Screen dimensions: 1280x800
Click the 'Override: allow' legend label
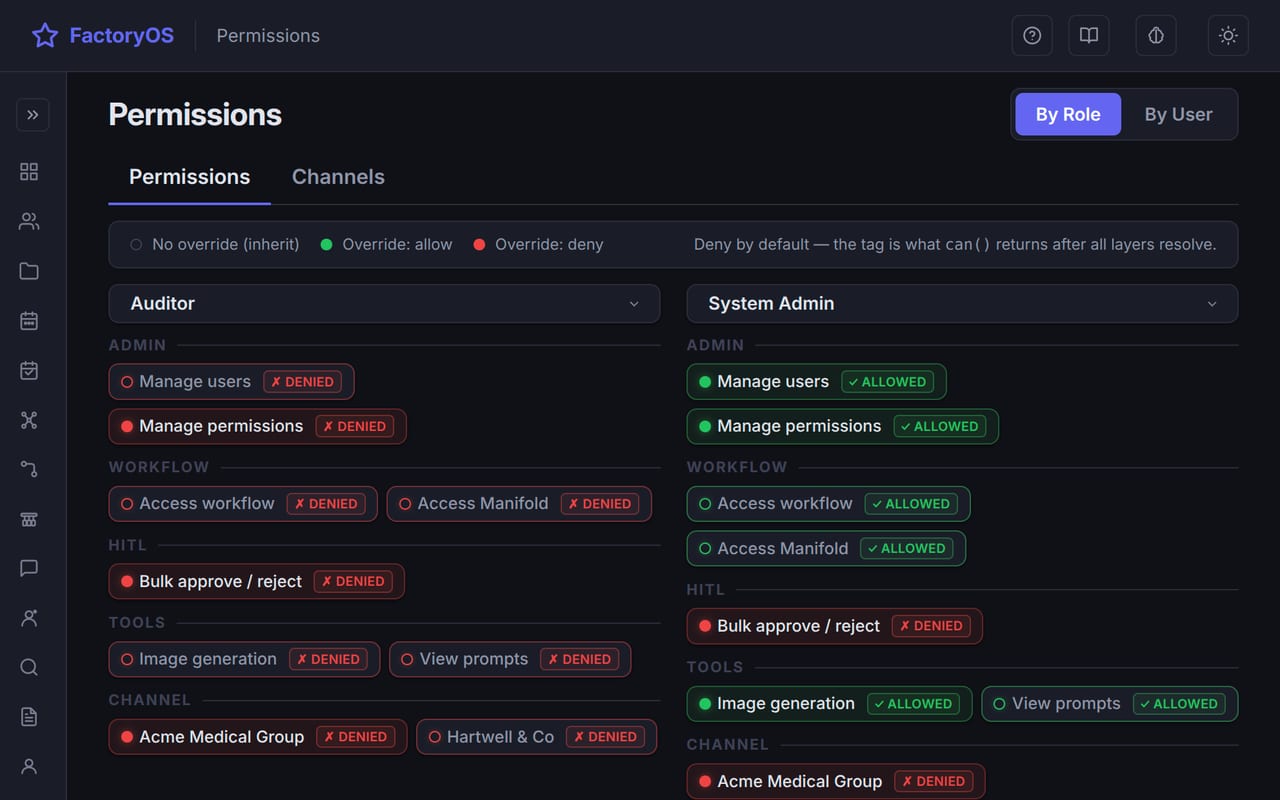pos(397,245)
